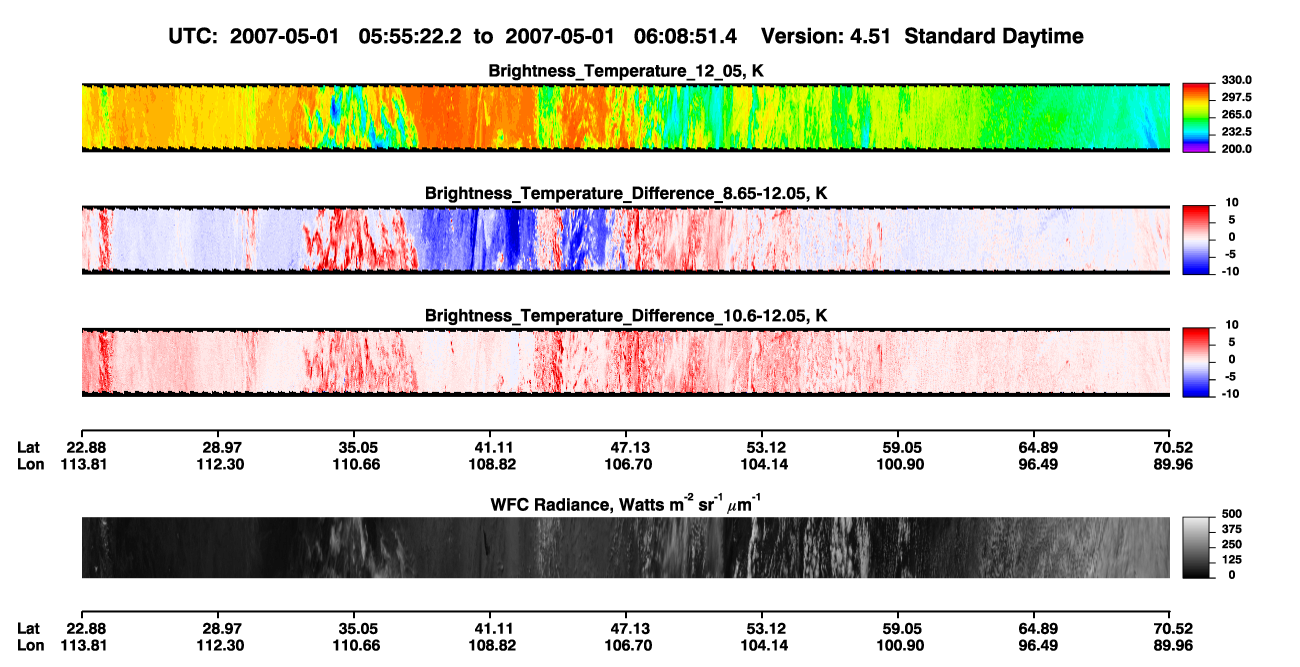1300x667 pixels.
Task: Click longitude 100.90 on axis below WFC Radiance panel
Action: pyautogui.click(x=898, y=645)
